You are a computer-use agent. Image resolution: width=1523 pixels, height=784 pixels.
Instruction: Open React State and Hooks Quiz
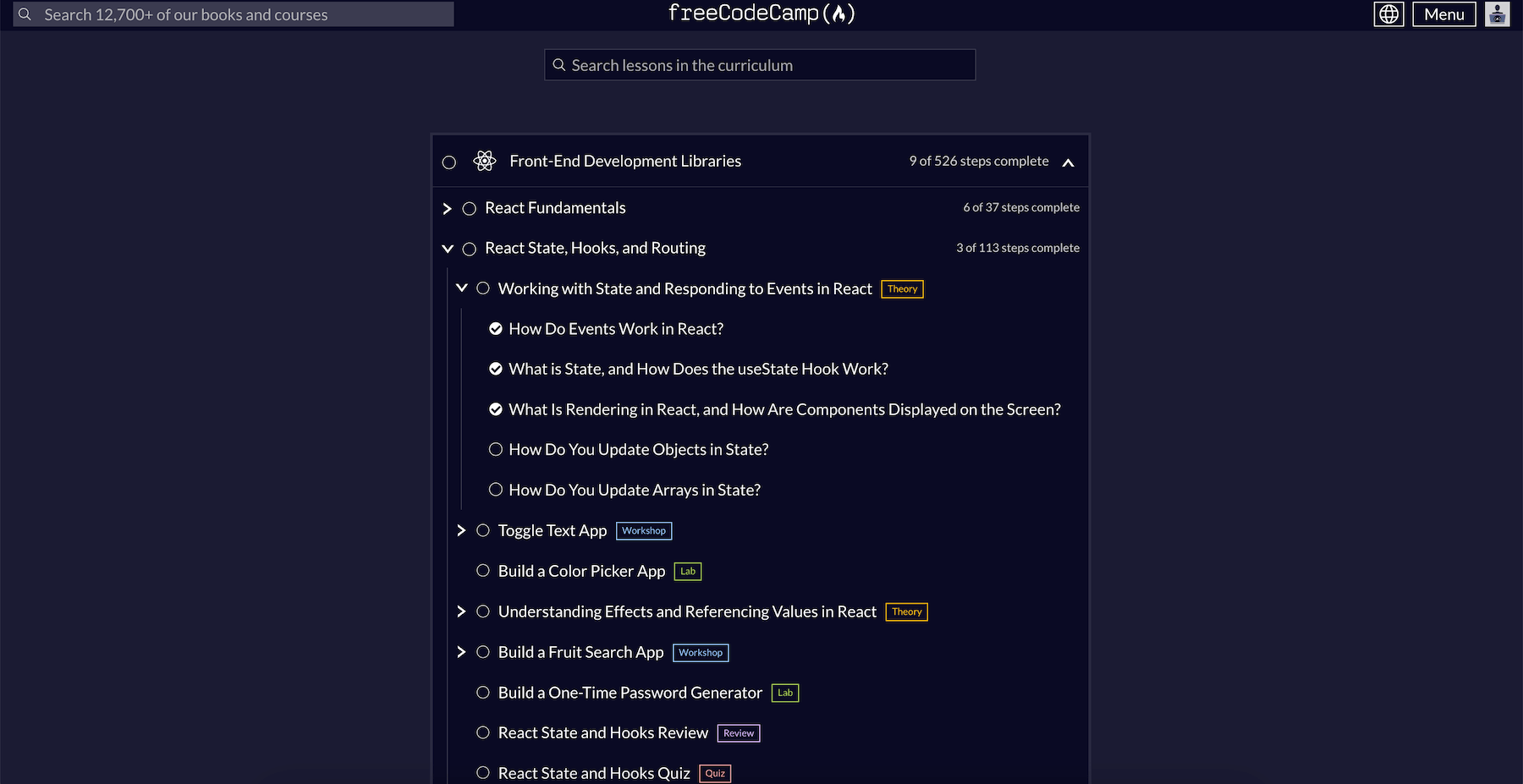594,773
